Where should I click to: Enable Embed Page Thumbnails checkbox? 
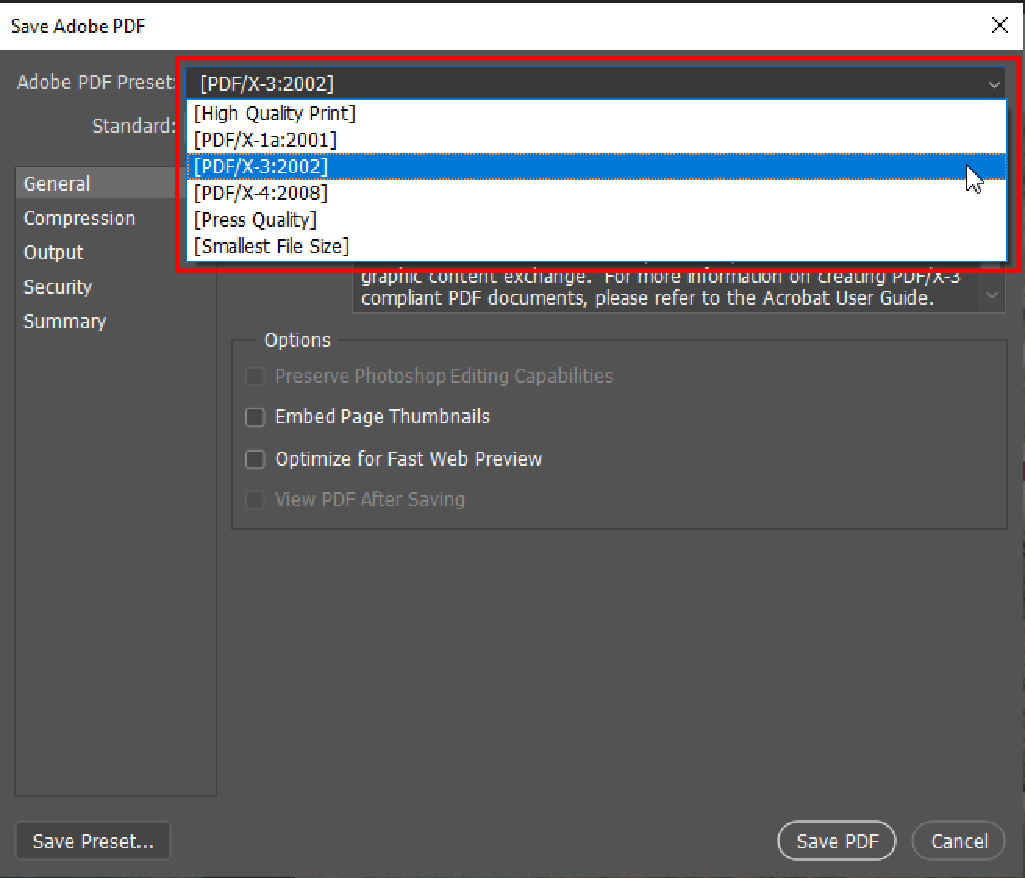click(x=256, y=417)
